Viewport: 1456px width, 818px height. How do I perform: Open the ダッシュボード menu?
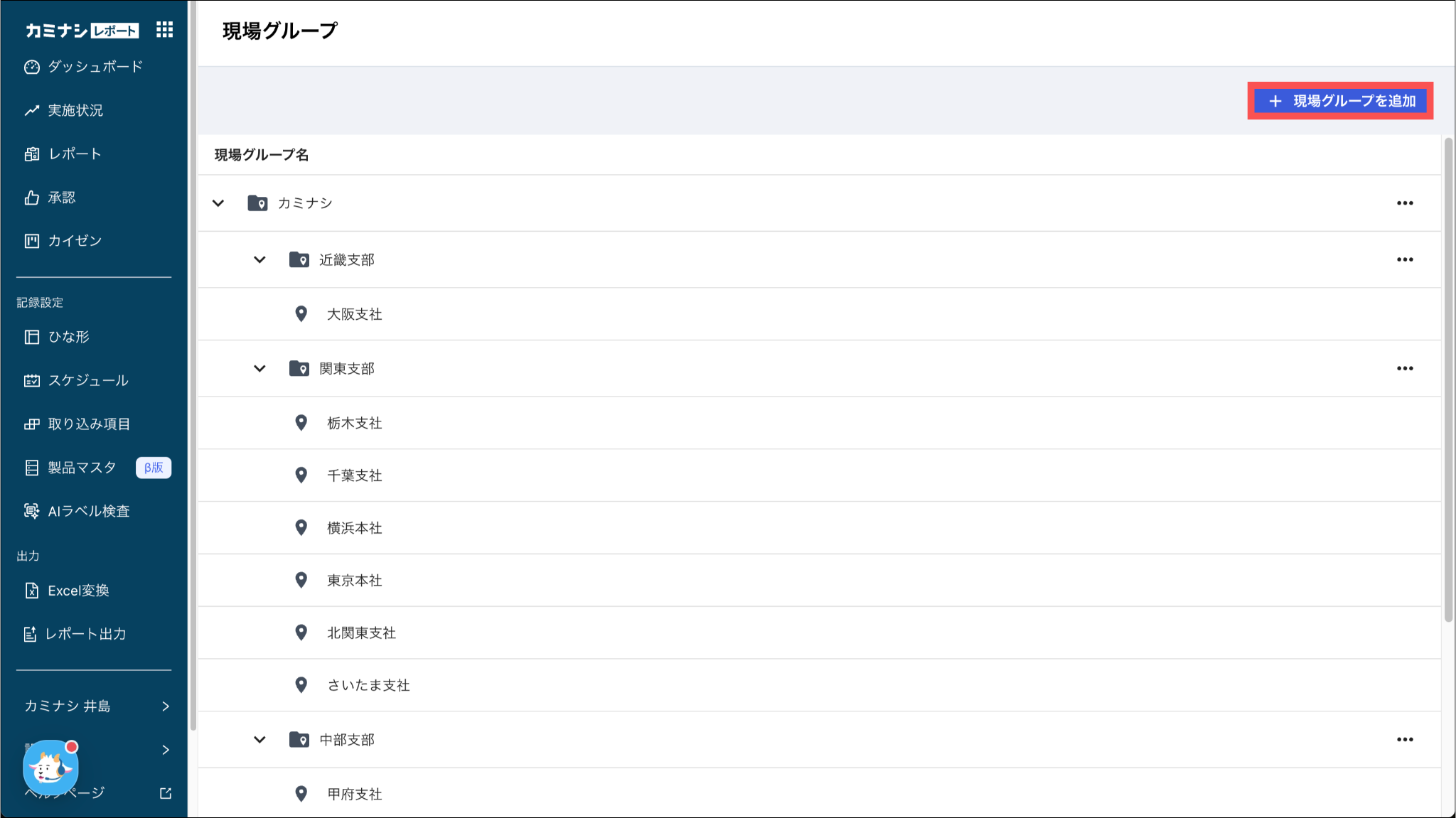tap(95, 67)
